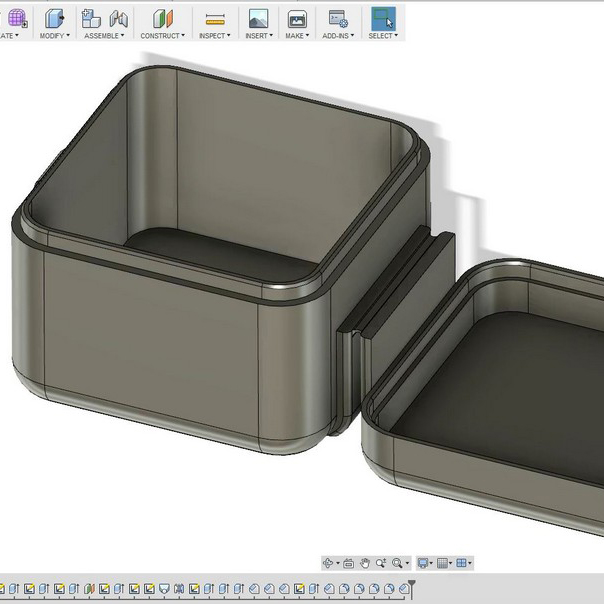
Task: Open the INSPECT menu label
Action: tap(214, 36)
